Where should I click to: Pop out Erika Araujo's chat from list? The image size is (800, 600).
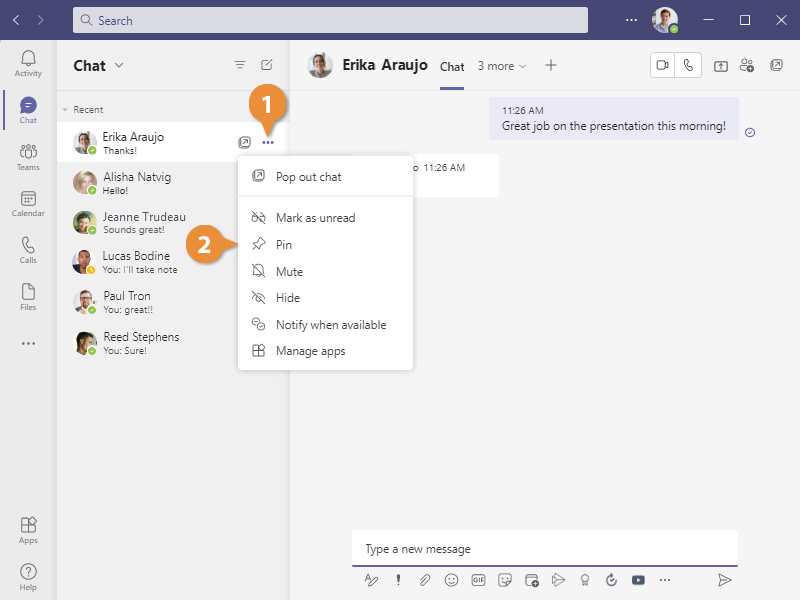tap(244, 142)
